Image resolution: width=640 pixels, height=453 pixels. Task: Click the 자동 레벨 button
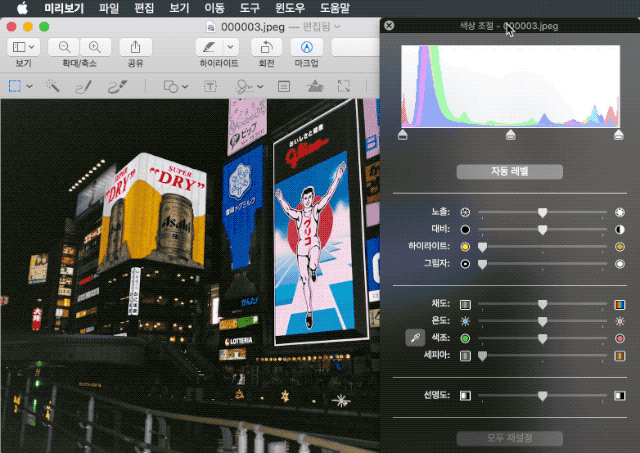tap(509, 171)
